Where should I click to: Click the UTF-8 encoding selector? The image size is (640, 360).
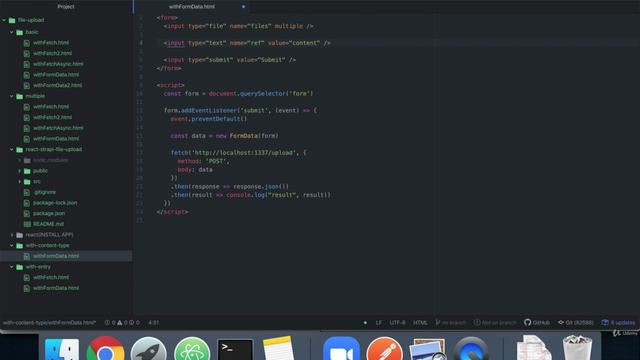click(397, 322)
